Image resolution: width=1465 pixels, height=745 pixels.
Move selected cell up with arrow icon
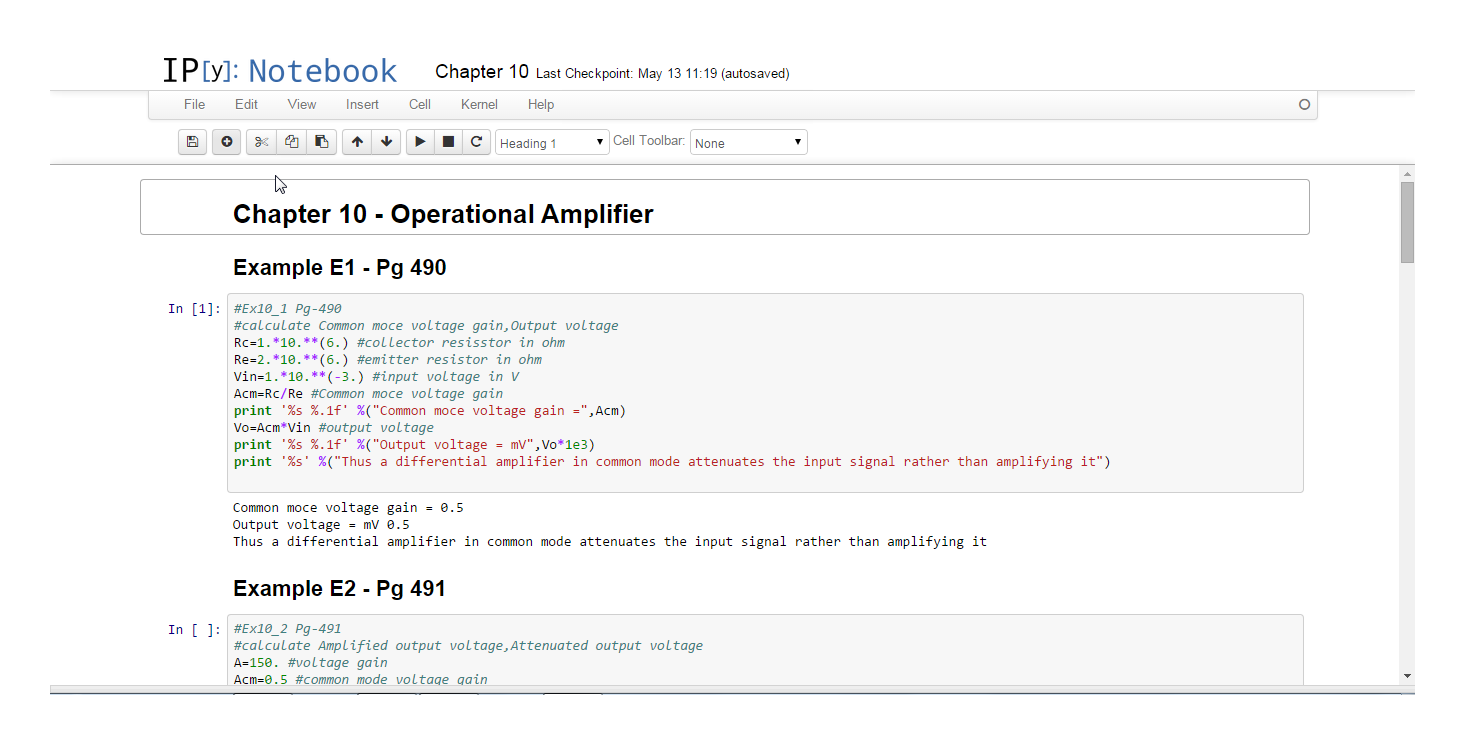pos(357,142)
